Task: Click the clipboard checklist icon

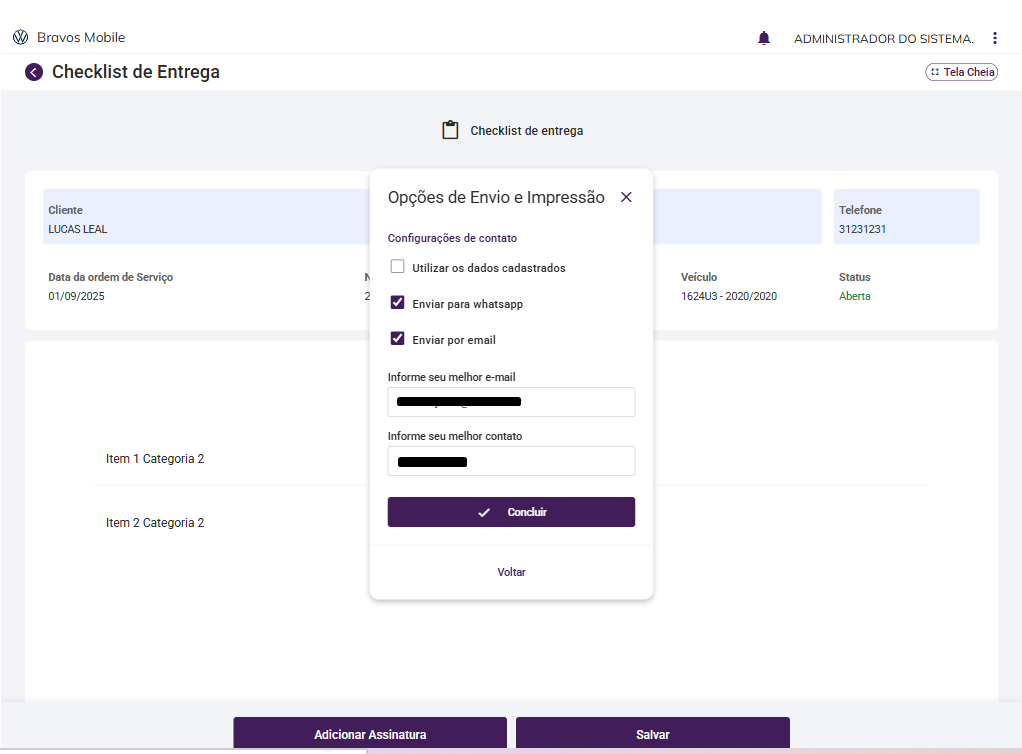Action: pyautogui.click(x=450, y=131)
